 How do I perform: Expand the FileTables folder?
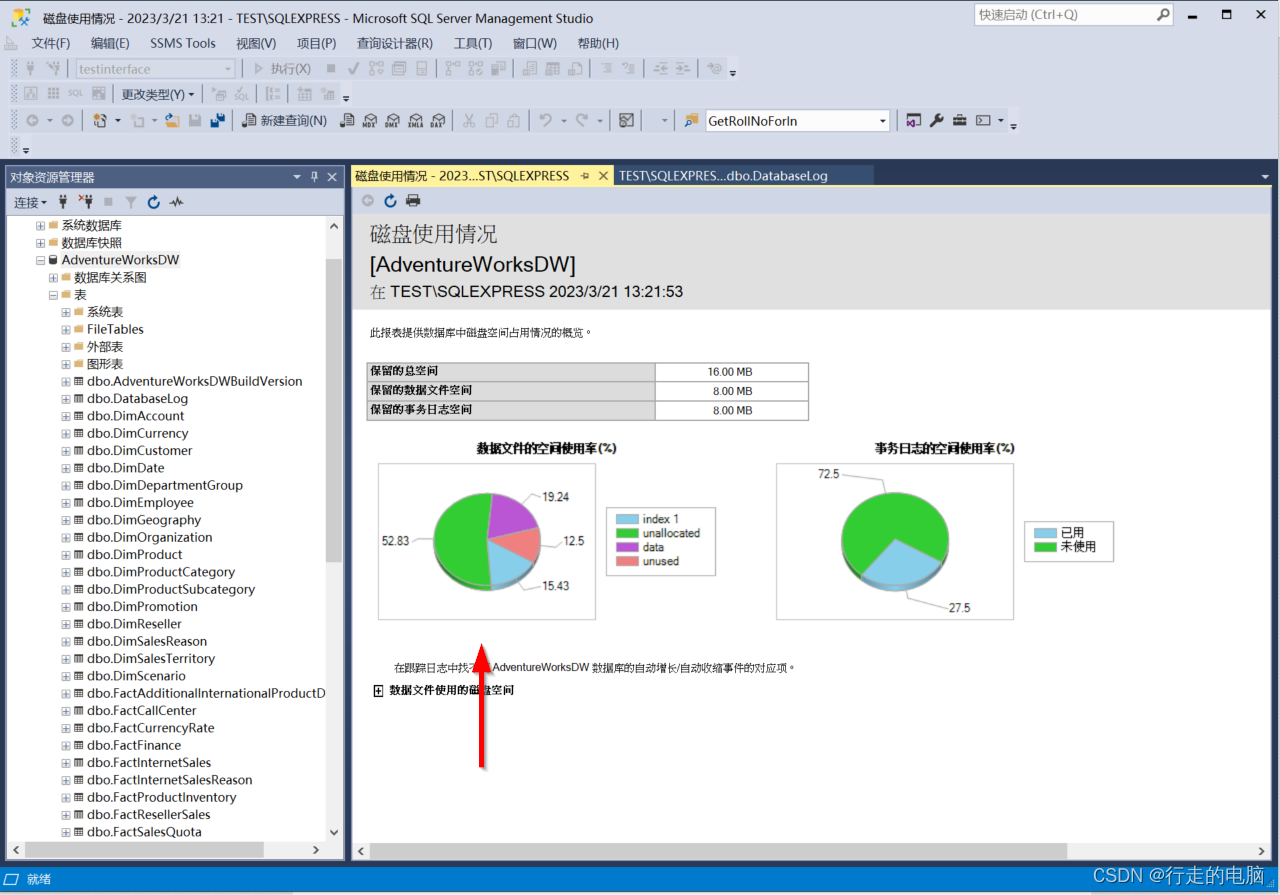[x=66, y=329]
